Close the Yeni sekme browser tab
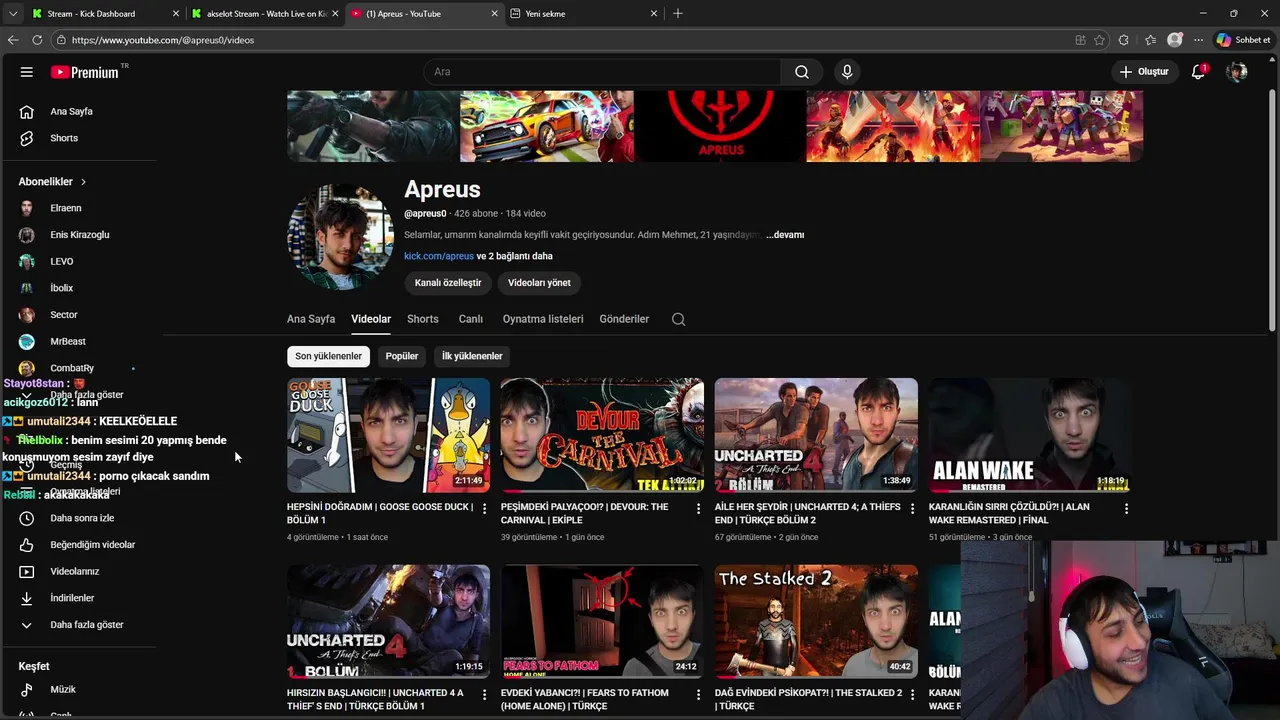The height and width of the screenshot is (720, 1280). pyautogui.click(x=654, y=14)
